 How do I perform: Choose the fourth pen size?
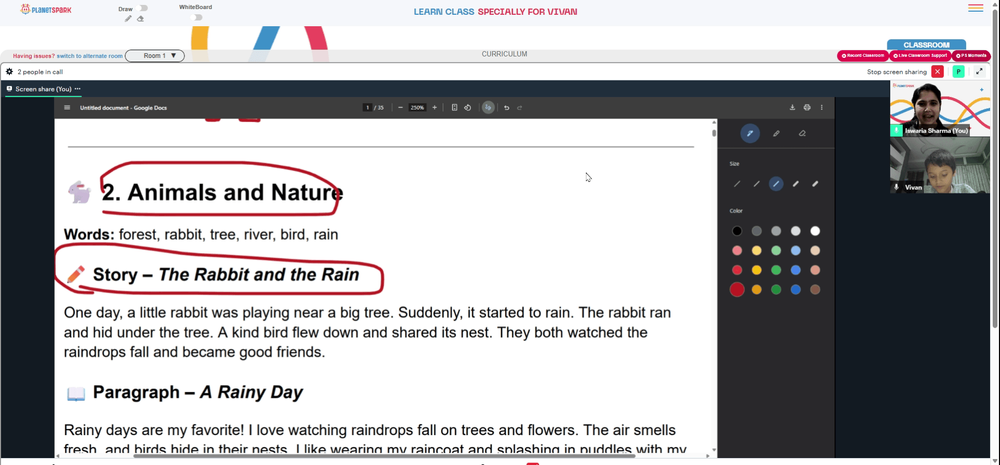tap(795, 184)
